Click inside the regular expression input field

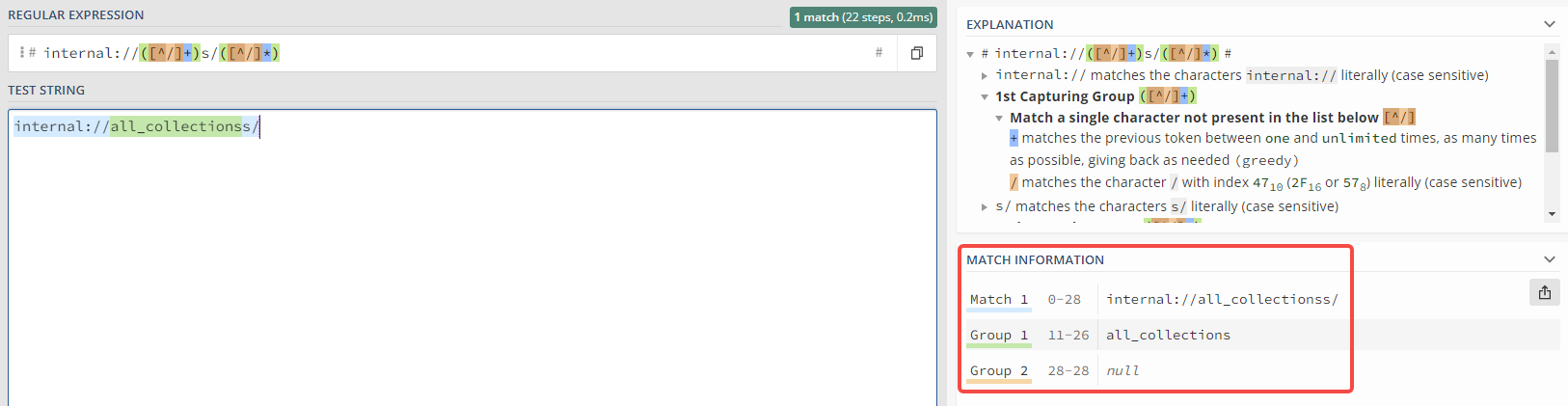[453, 53]
